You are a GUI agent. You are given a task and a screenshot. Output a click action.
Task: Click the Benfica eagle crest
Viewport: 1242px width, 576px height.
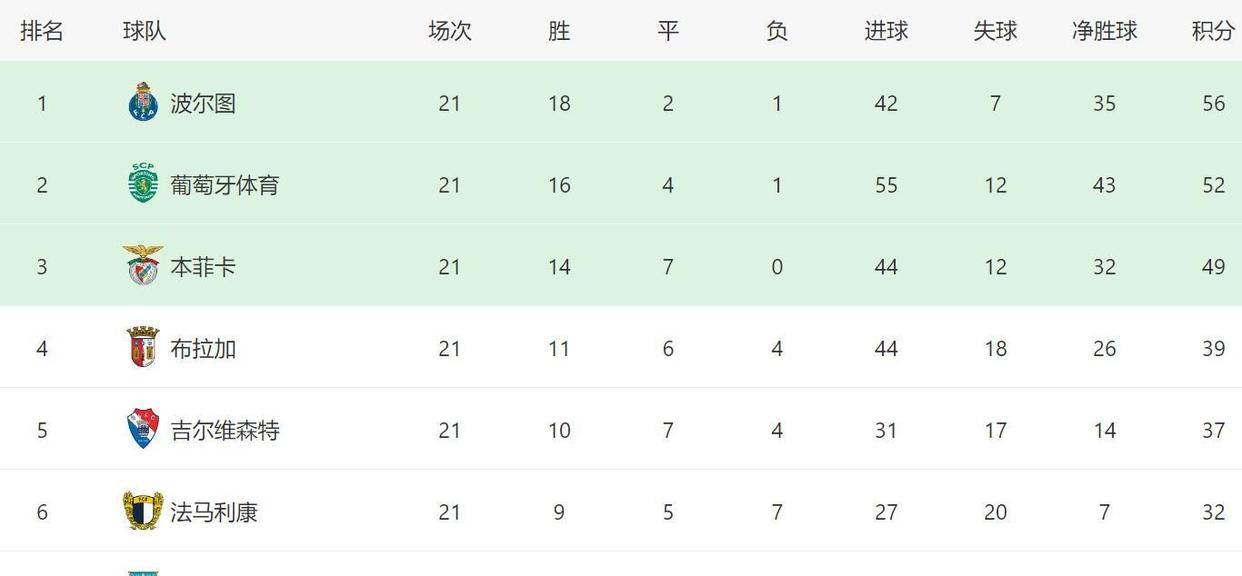(x=143, y=266)
